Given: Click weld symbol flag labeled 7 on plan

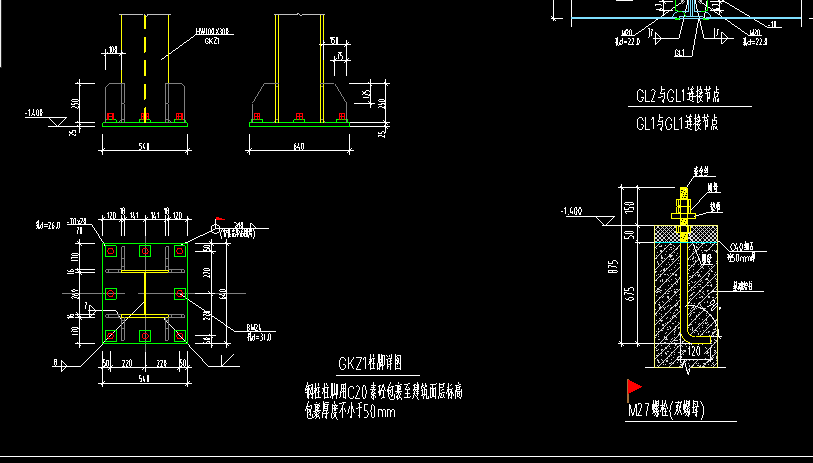Looking at the screenshot, I should point(90,310).
